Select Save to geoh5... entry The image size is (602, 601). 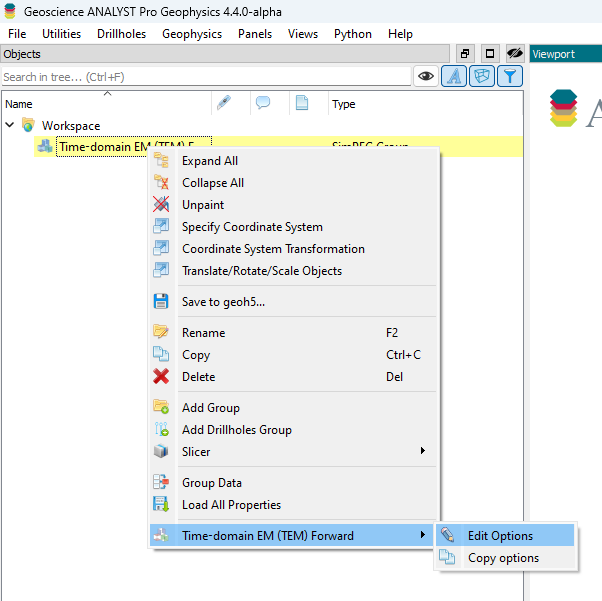tap(294, 301)
